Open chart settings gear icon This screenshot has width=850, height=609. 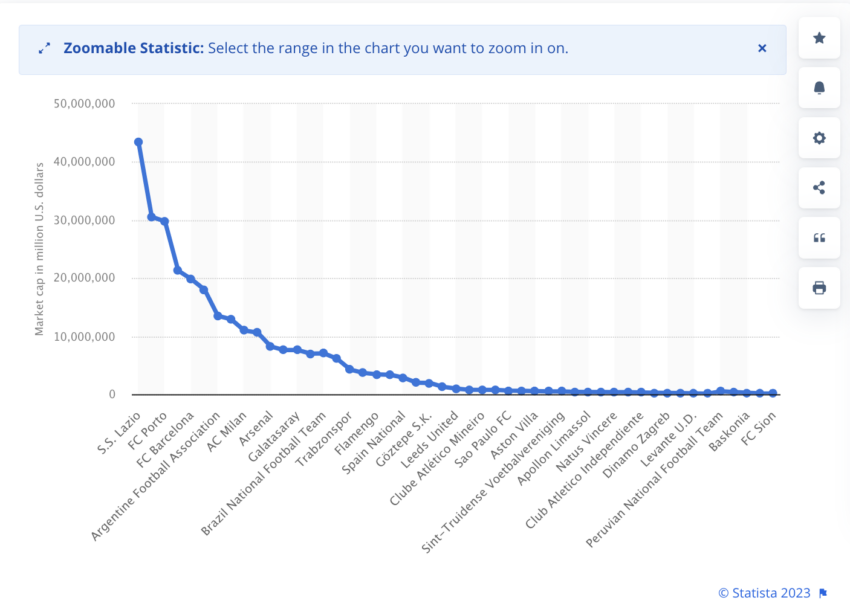[x=819, y=138]
